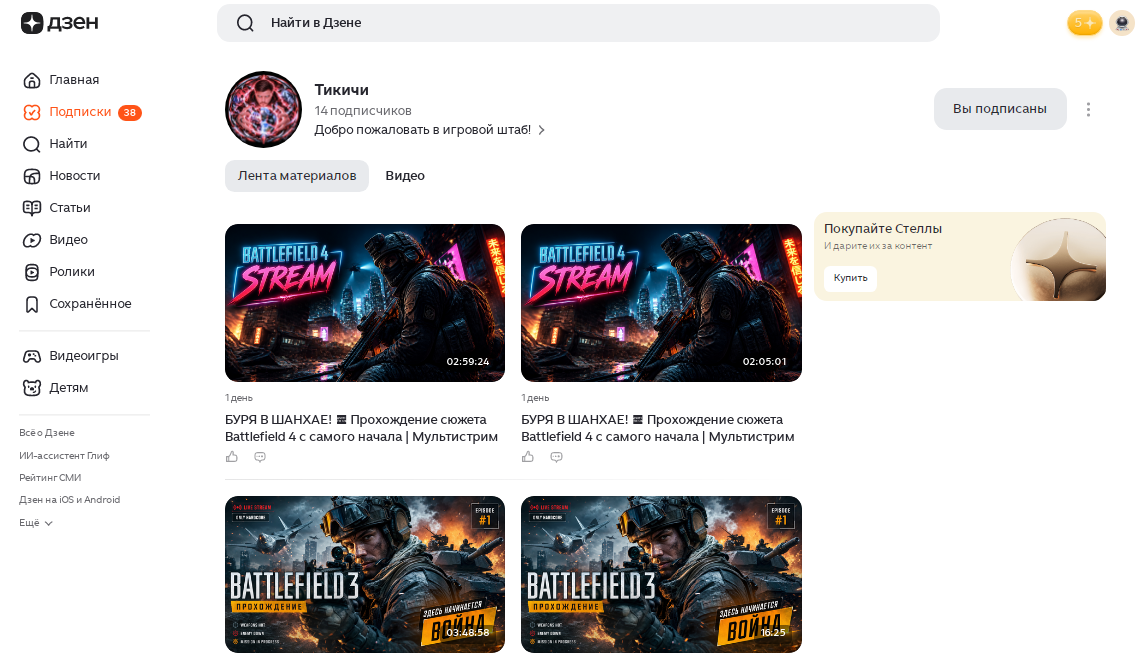Open comments on second Battlefield 4 post

556,457
